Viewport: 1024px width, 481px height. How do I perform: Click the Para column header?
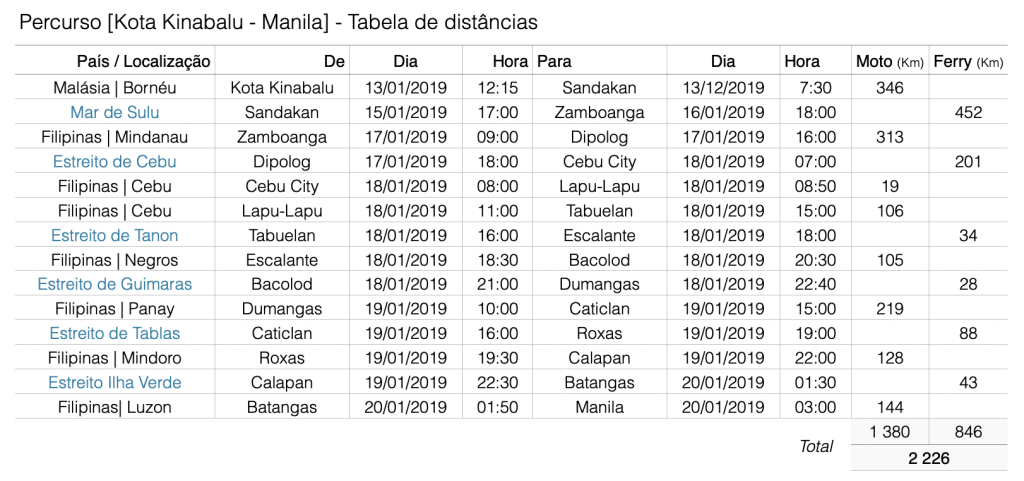click(x=555, y=61)
